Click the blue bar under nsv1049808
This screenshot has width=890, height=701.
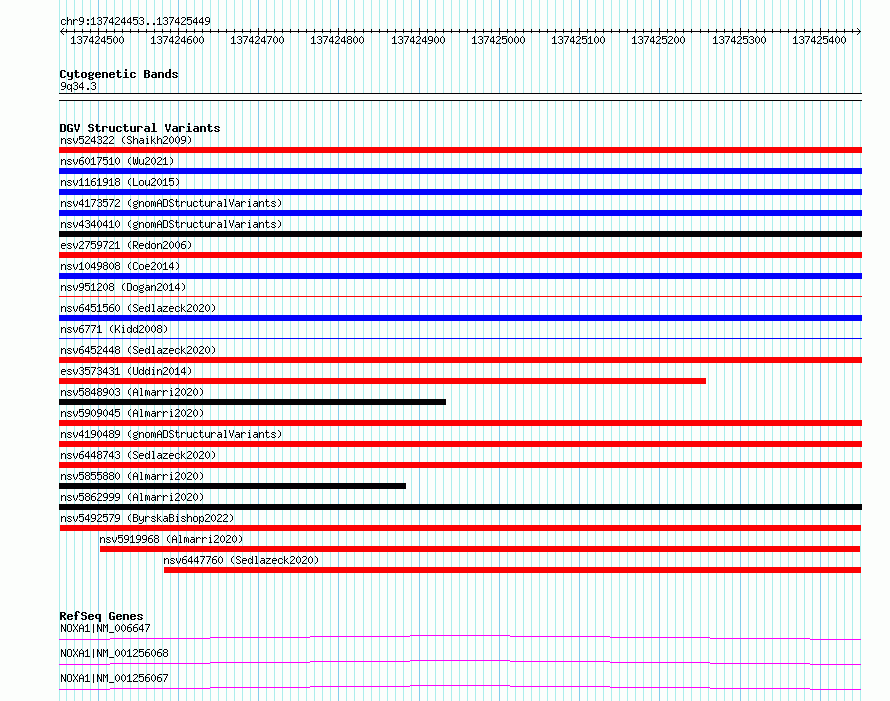460,276
